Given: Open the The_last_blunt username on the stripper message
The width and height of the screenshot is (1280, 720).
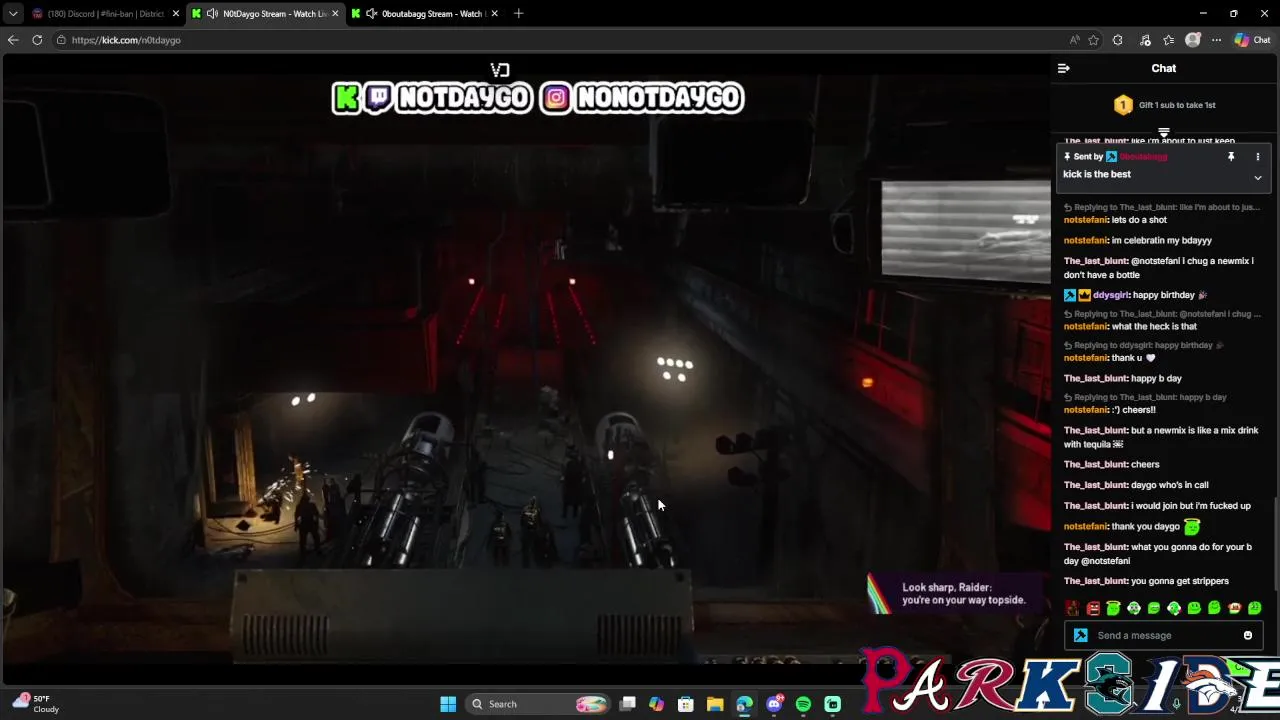Looking at the screenshot, I should coord(1095,581).
